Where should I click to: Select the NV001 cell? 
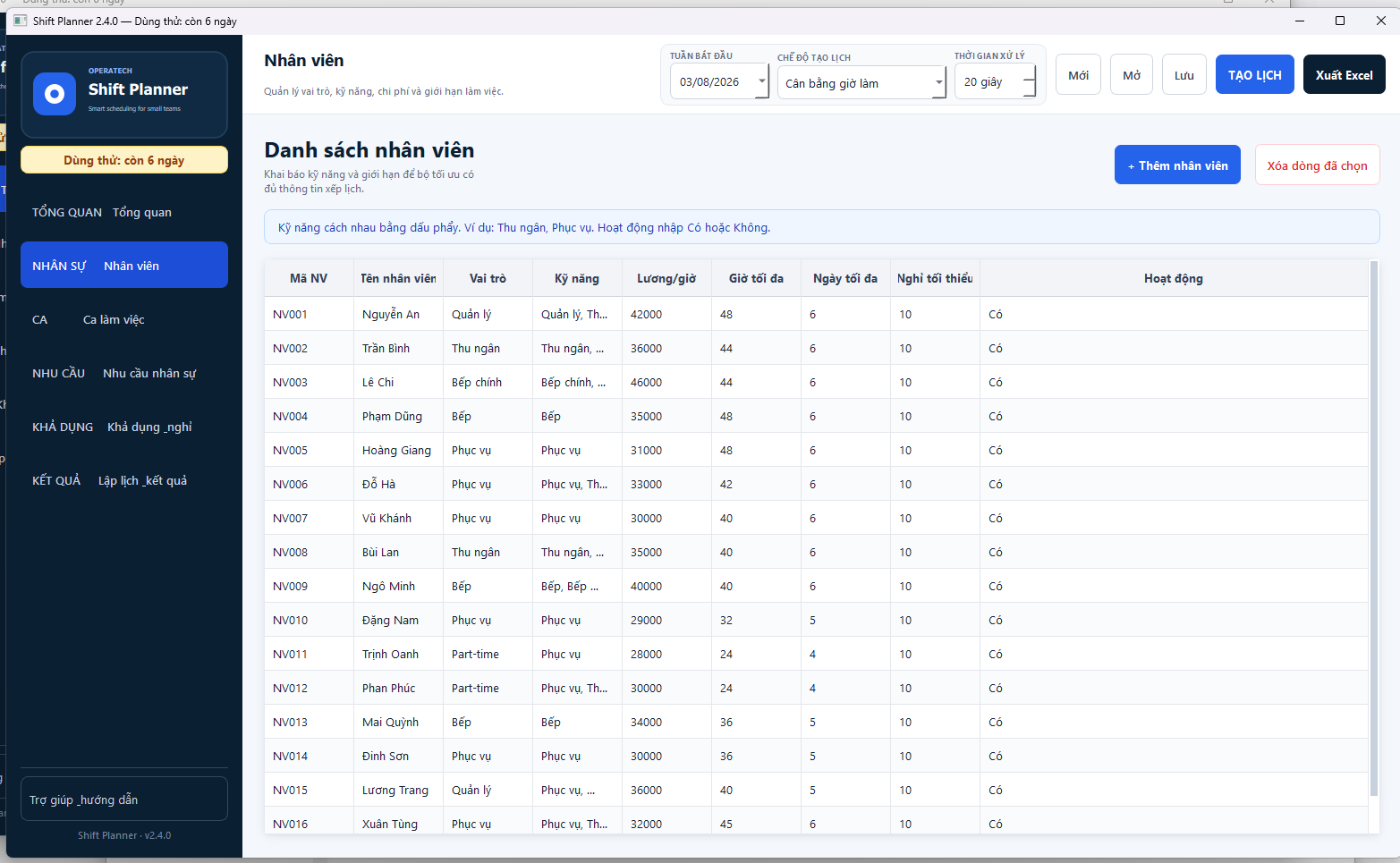coord(309,314)
